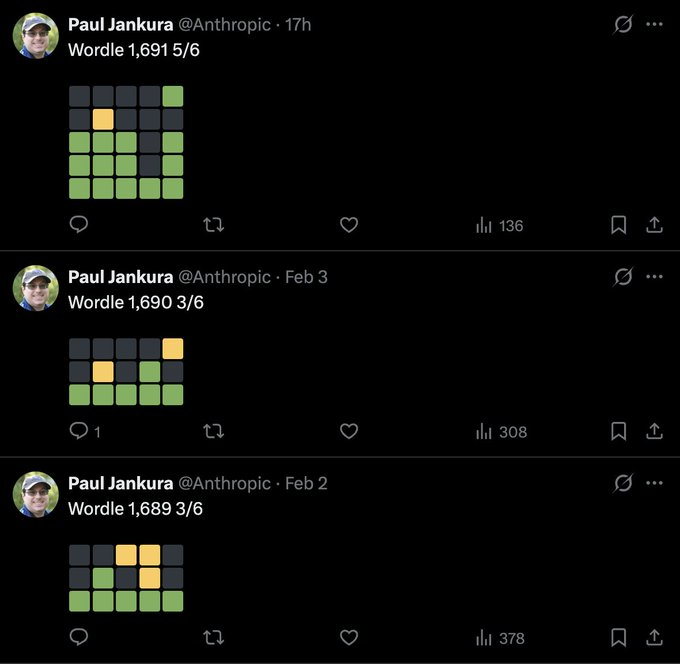This screenshot has height=664, width=680.
Task: Open Grok icon on the 17h tweet
Action: tap(623, 24)
